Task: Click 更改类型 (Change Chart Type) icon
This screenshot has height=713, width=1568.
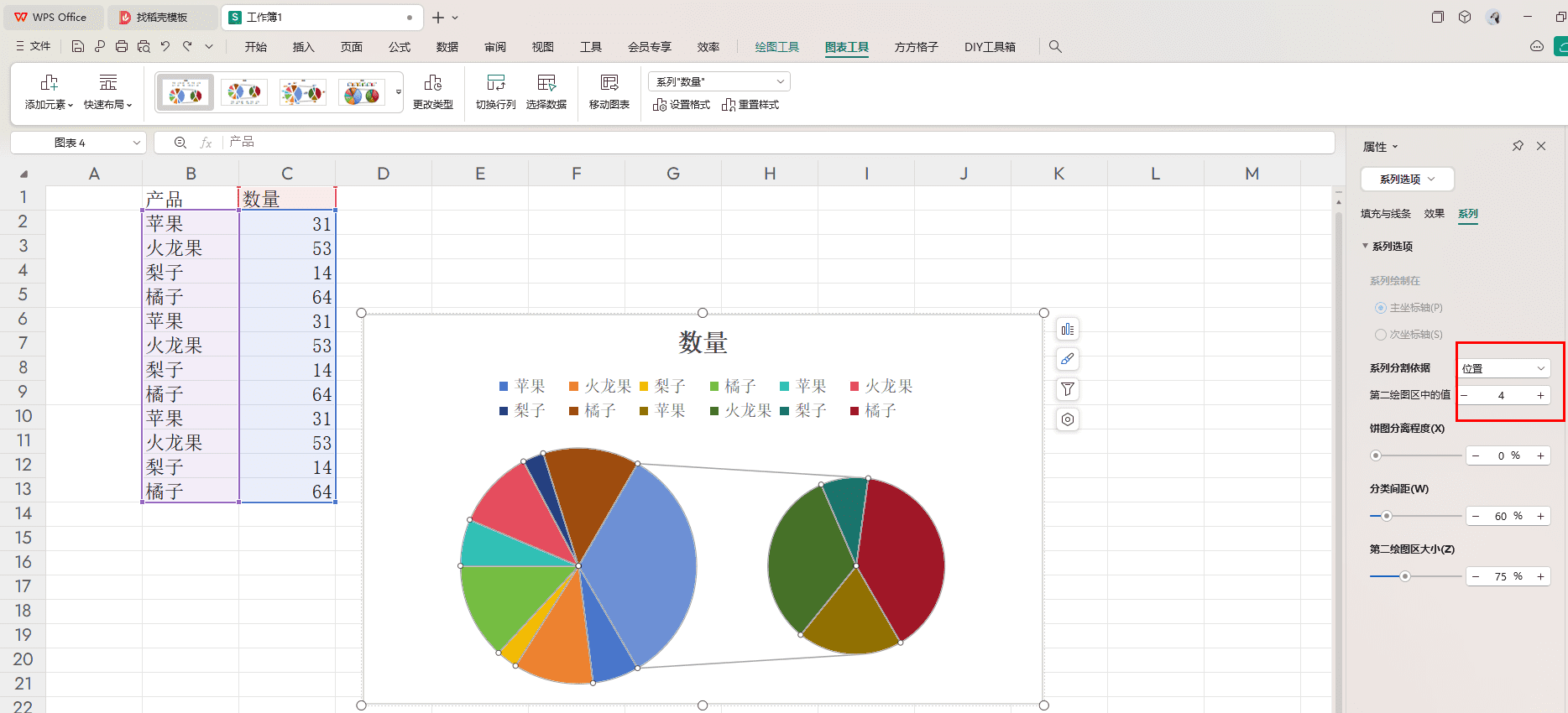Action: (433, 82)
